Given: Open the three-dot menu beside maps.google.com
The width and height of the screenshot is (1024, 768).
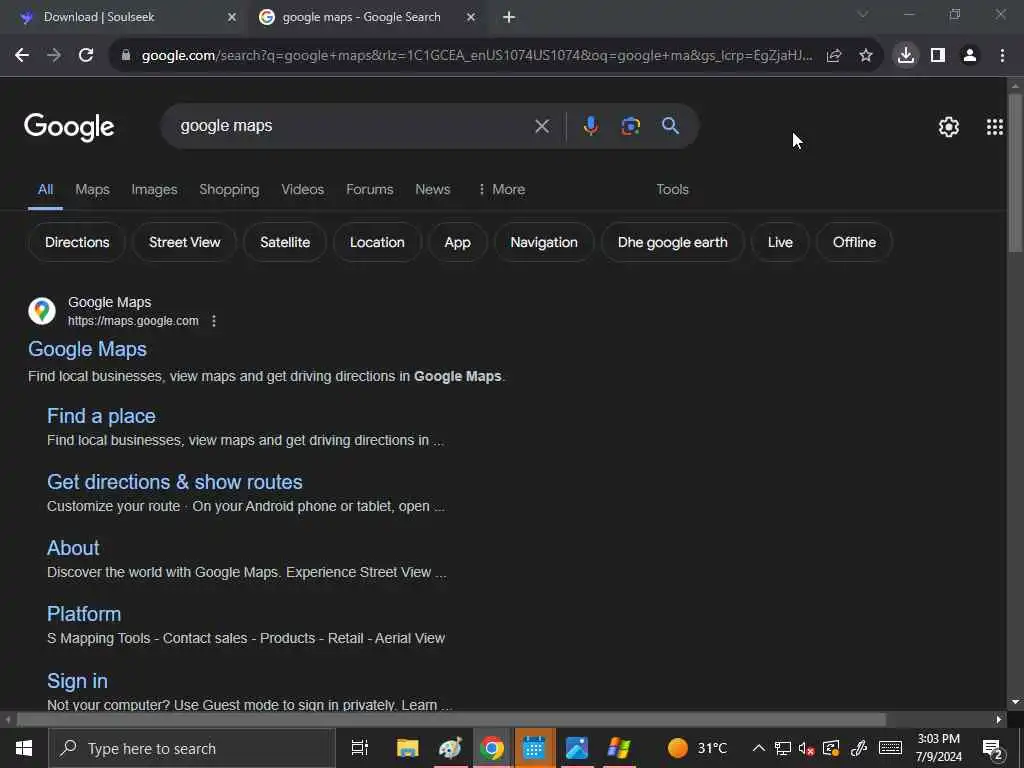Looking at the screenshot, I should click(214, 321).
